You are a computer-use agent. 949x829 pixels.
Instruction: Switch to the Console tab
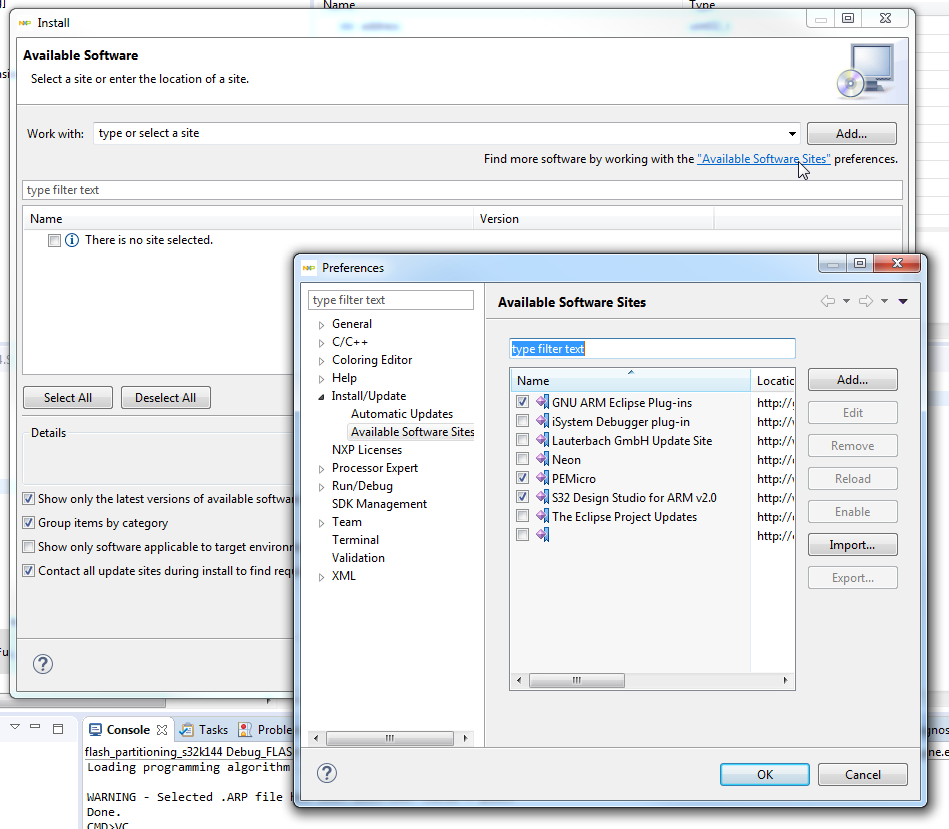[128, 730]
